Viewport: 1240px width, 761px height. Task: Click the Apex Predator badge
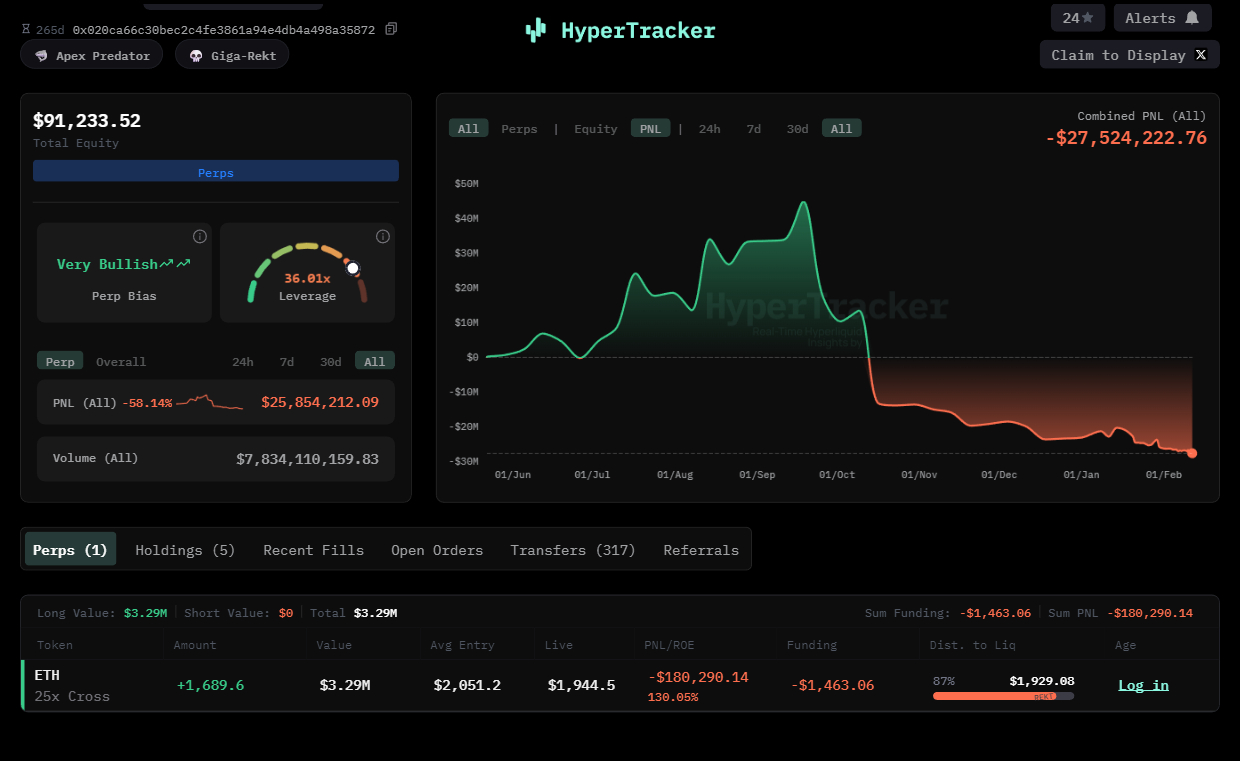pyautogui.click(x=92, y=56)
